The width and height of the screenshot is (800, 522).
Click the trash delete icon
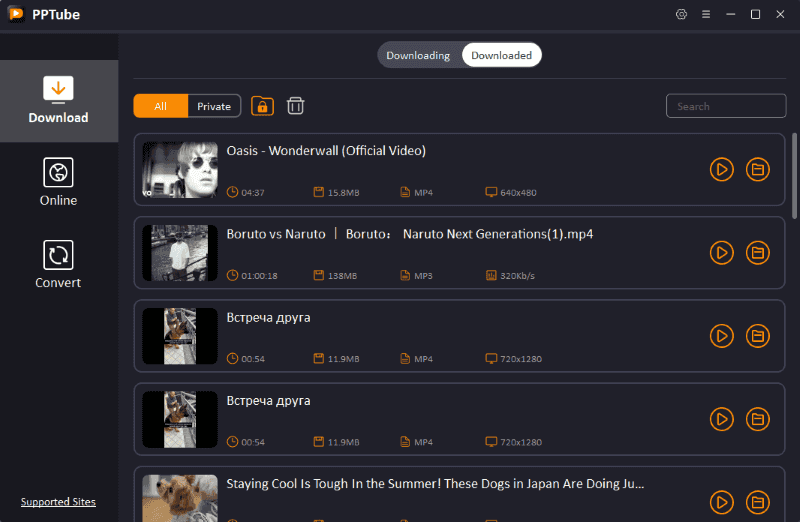tap(296, 106)
